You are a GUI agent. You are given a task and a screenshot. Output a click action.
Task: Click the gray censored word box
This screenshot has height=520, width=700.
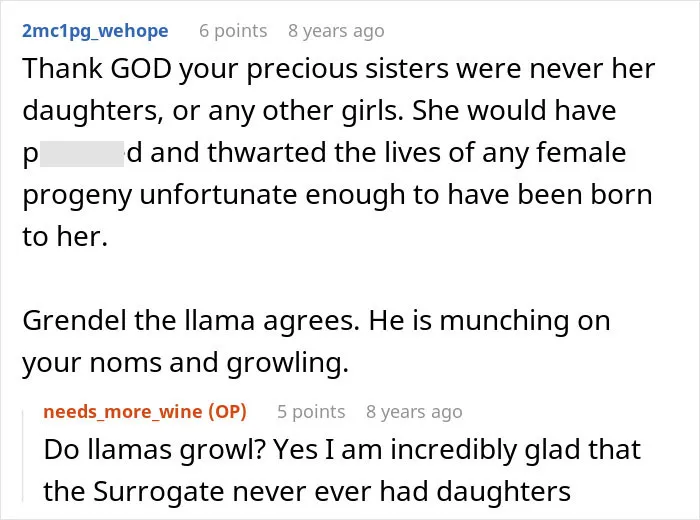(82, 154)
